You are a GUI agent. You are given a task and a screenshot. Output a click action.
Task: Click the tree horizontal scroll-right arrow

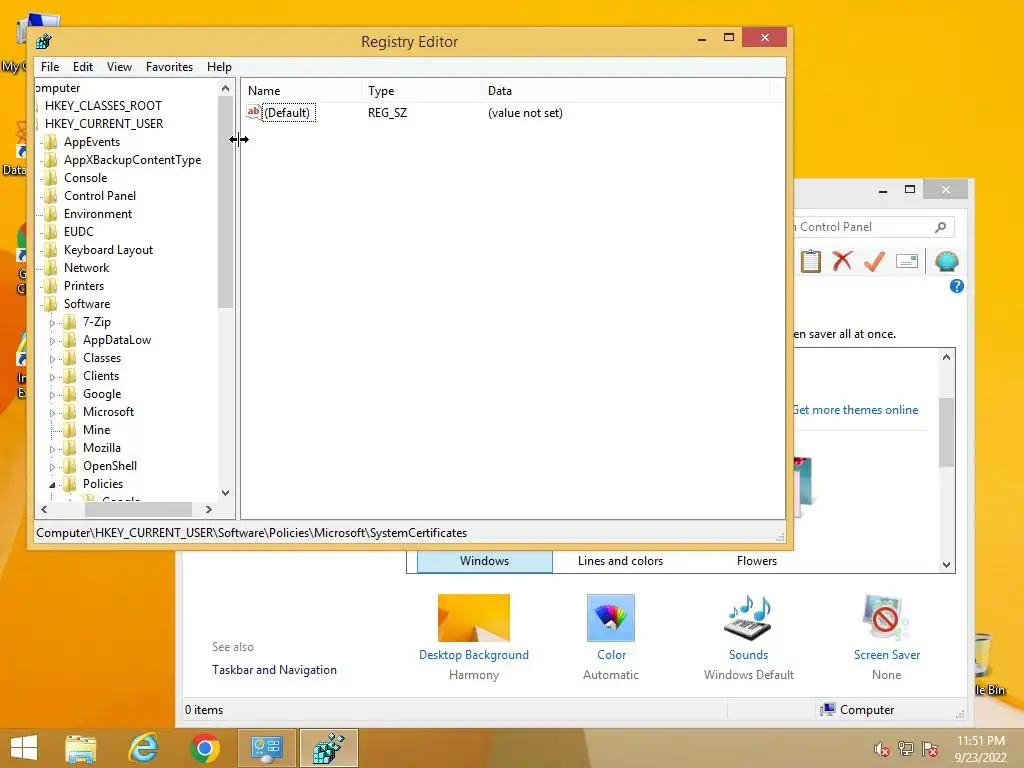point(209,509)
